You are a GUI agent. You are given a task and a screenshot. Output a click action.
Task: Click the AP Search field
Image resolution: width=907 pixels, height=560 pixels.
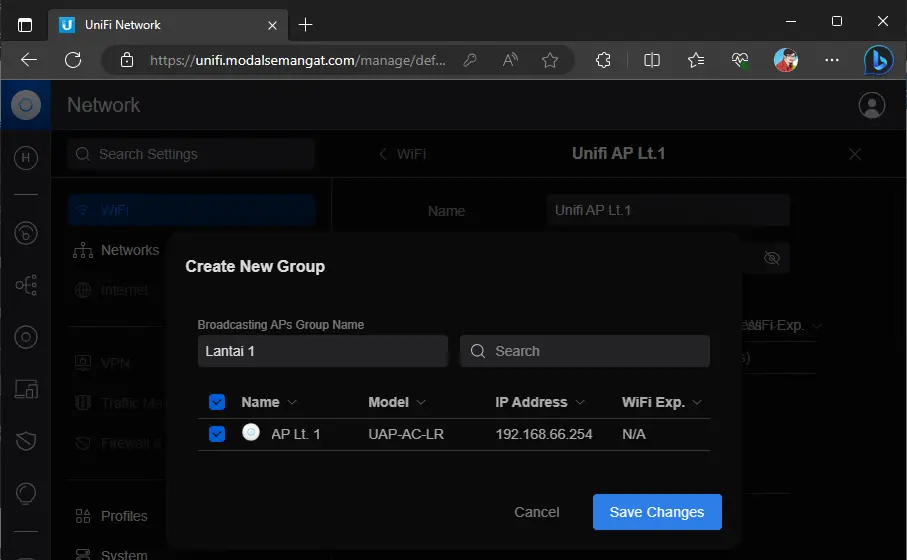click(x=585, y=351)
